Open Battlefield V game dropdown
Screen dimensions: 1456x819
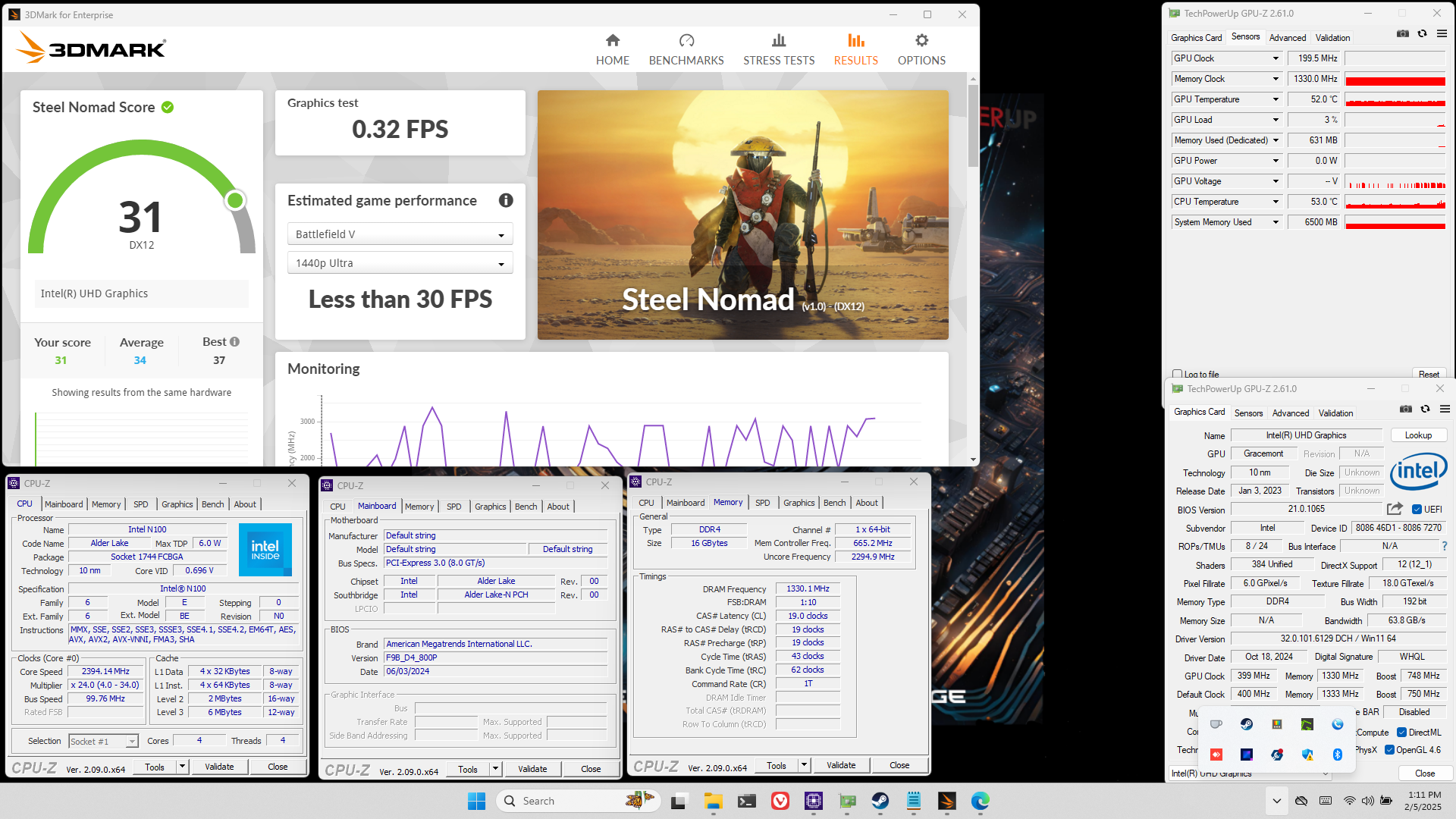[x=400, y=234]
